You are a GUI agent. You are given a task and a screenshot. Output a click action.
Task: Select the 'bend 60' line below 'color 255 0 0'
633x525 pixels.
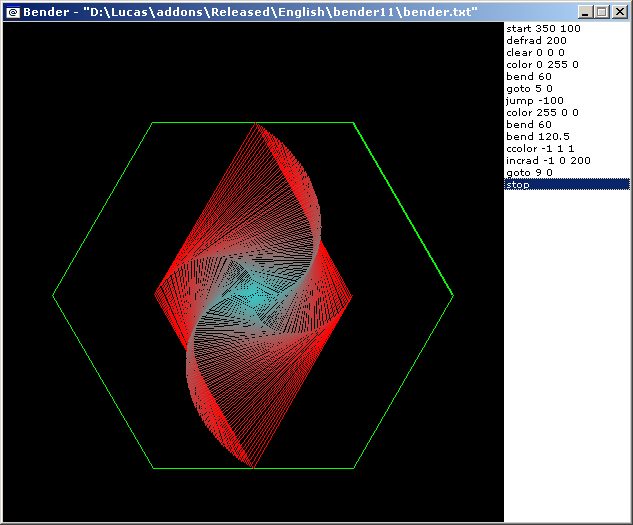click(567, 125)
